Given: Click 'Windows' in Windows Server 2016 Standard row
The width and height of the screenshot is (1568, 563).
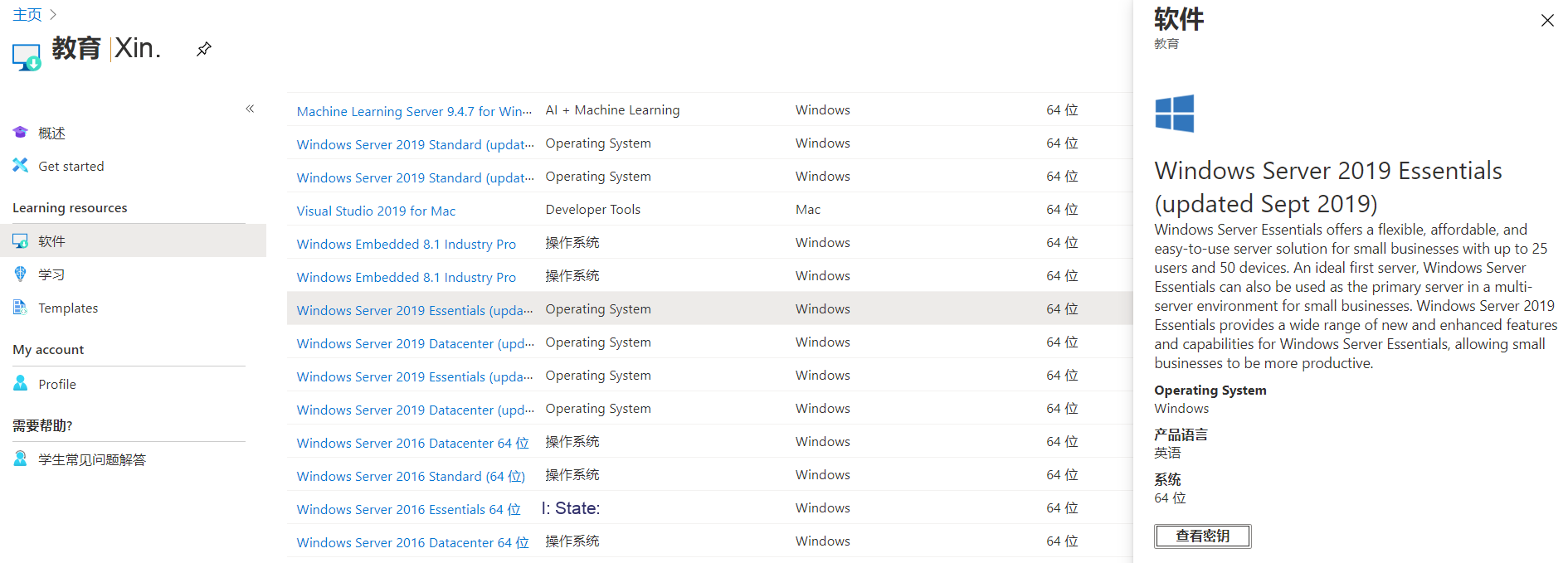Looking at the screenshot, I should point(822,474).
